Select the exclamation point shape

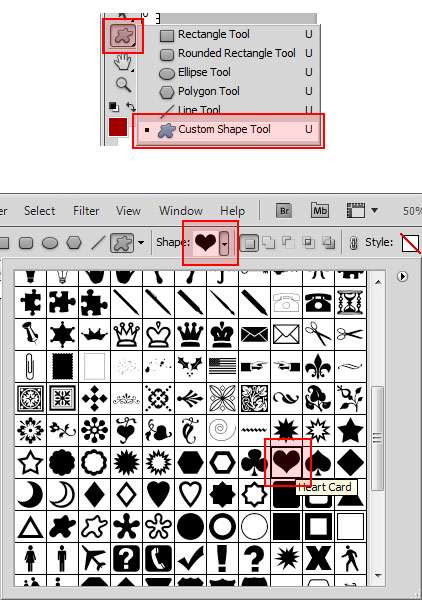222,558
